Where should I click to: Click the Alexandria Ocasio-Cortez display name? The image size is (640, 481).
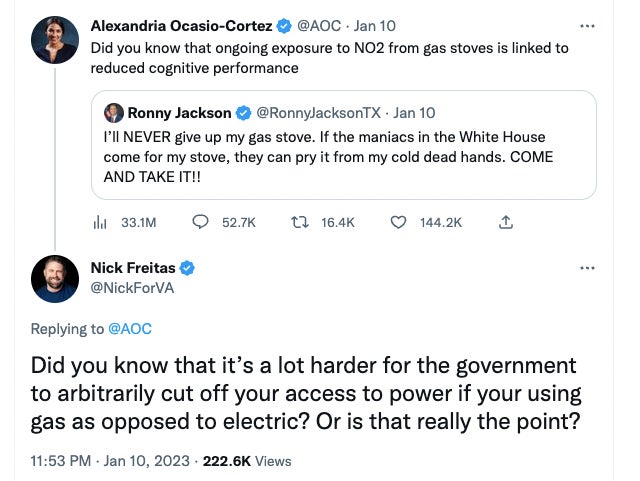pos(178,25)
